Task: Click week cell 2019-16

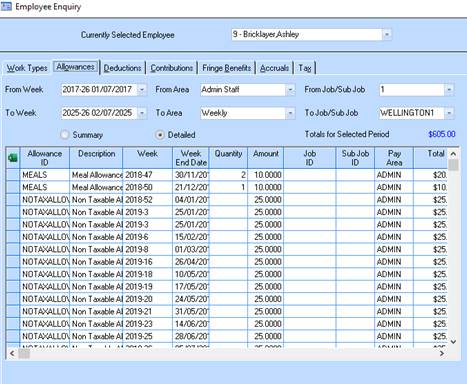Action: point(148,262)
